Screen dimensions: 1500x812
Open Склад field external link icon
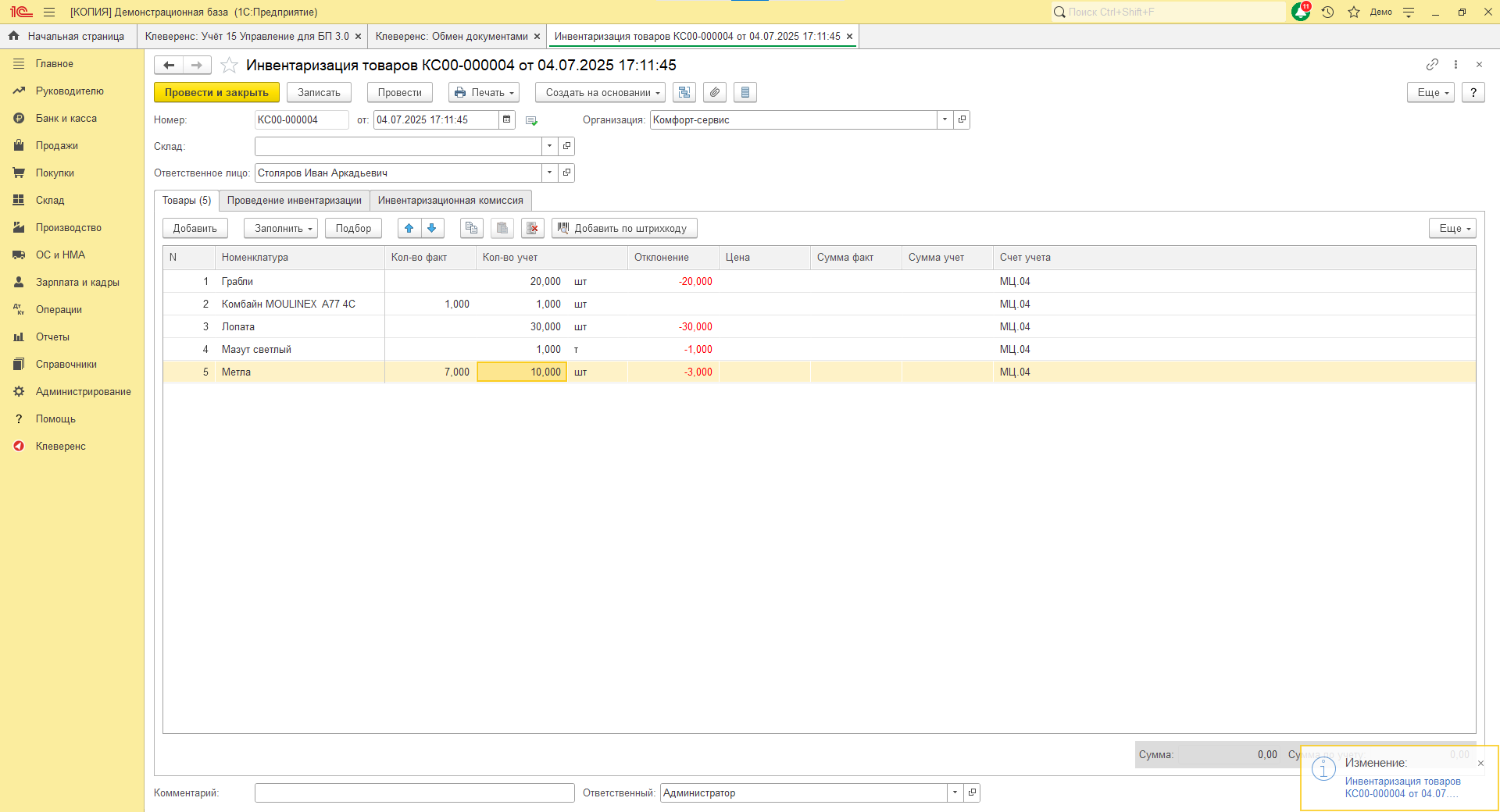pyautogui.click(x=567, y=146)
